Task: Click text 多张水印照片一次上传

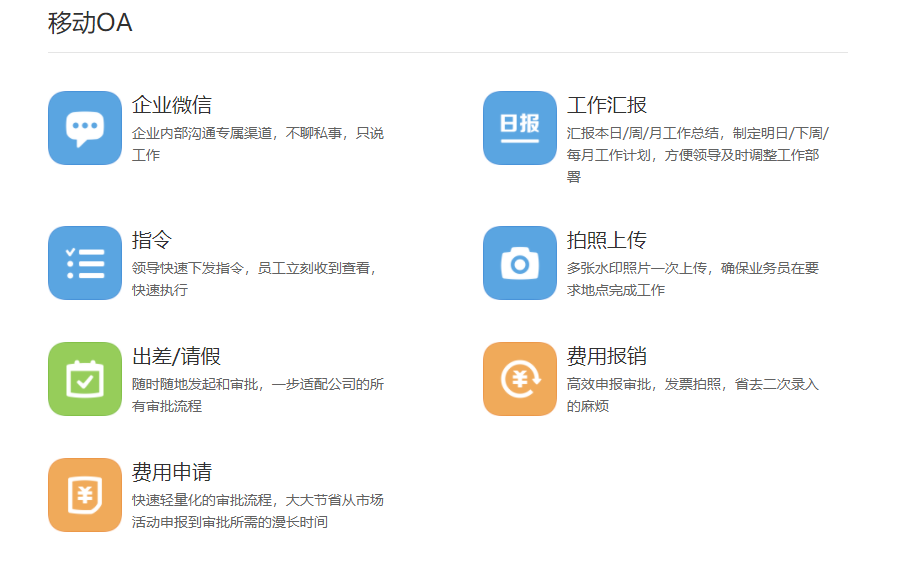Action: pyautogui.click(x=637, y=268)
